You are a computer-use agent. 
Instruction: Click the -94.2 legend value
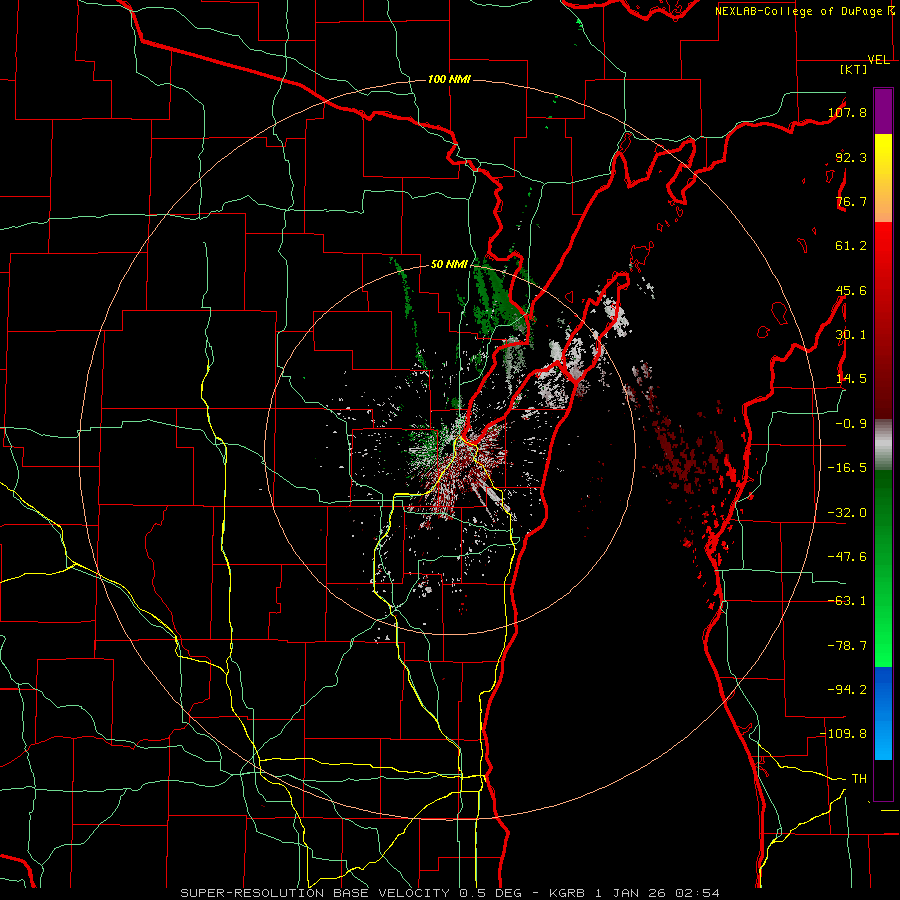point(847,690)
